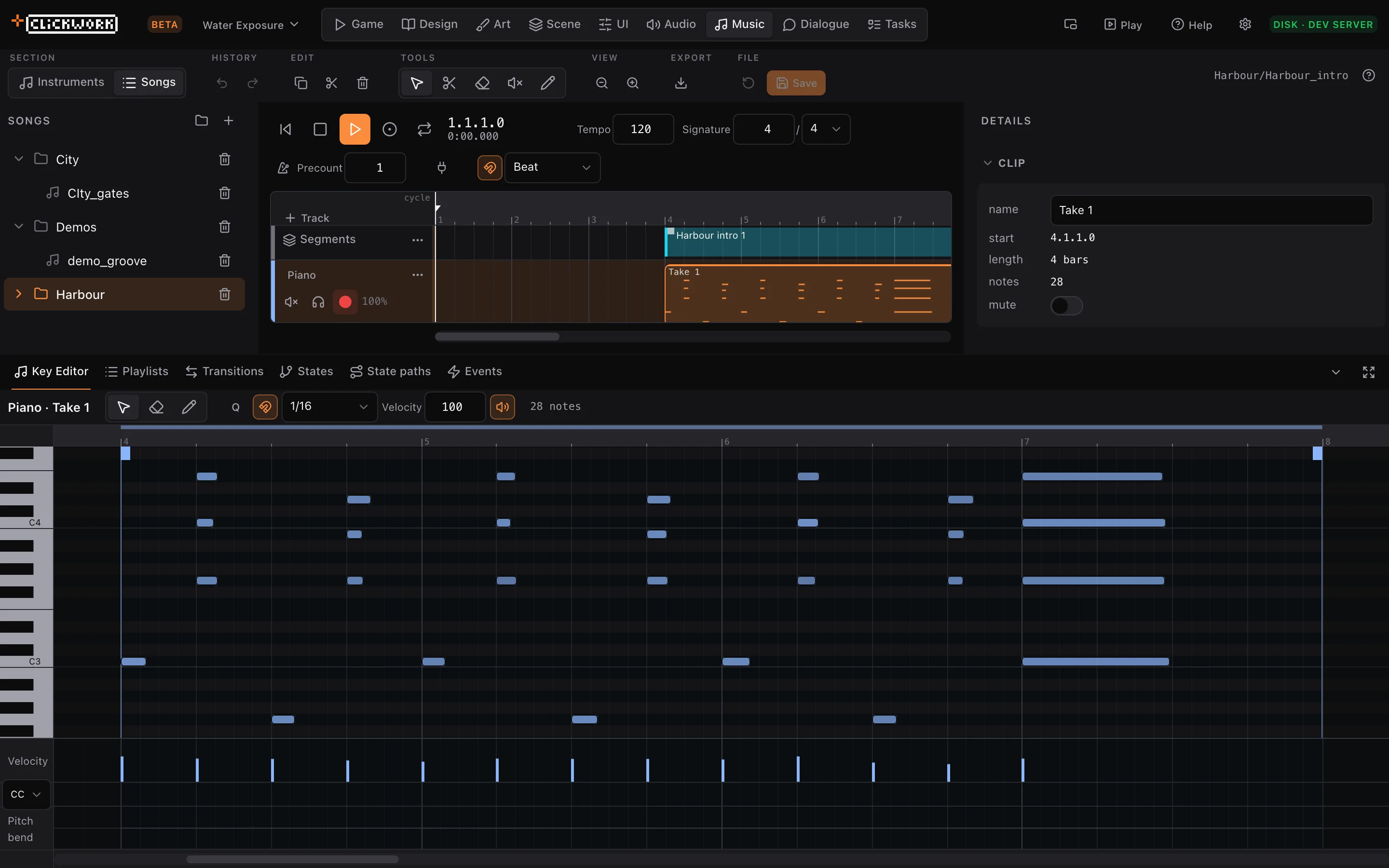The height and width of the screenshot is (868, 1389).
Task: Toggle key editor quantize snap button
Action: (x=265, y=407)
